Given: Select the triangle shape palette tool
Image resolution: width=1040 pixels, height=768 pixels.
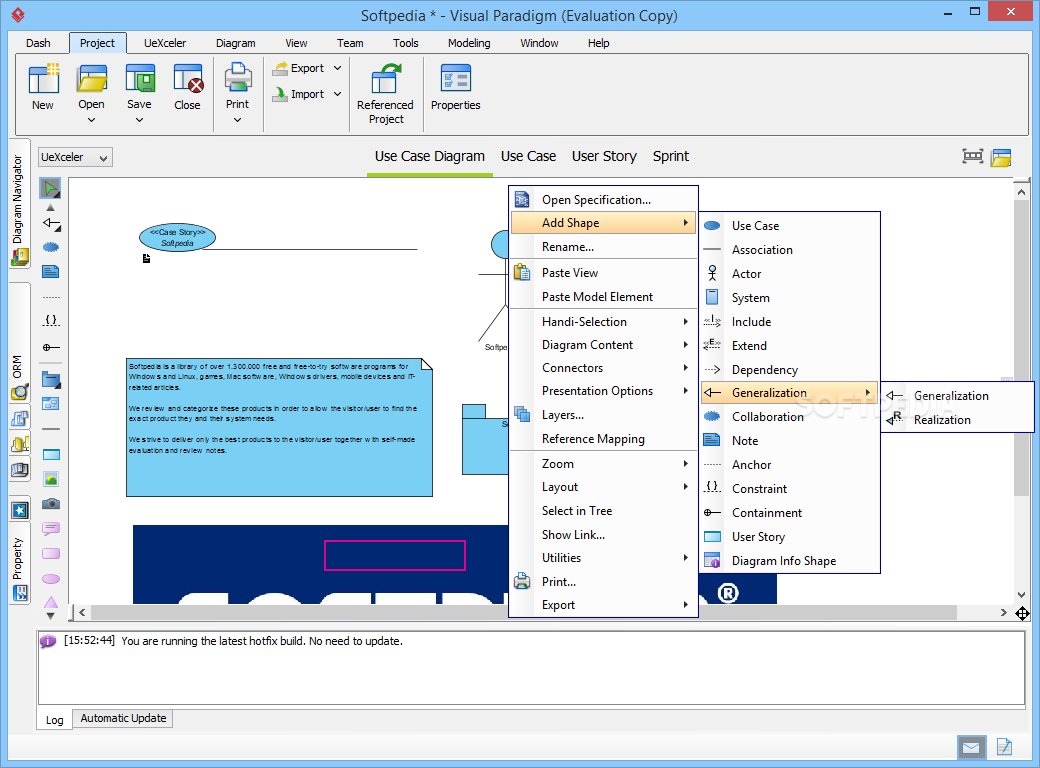Looking at the screenshot, I should 51,602.
